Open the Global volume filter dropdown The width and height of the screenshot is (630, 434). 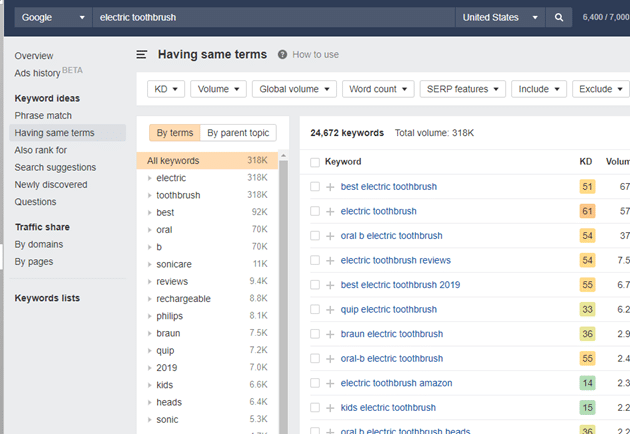pyautogui.click(x=294, y=89)
